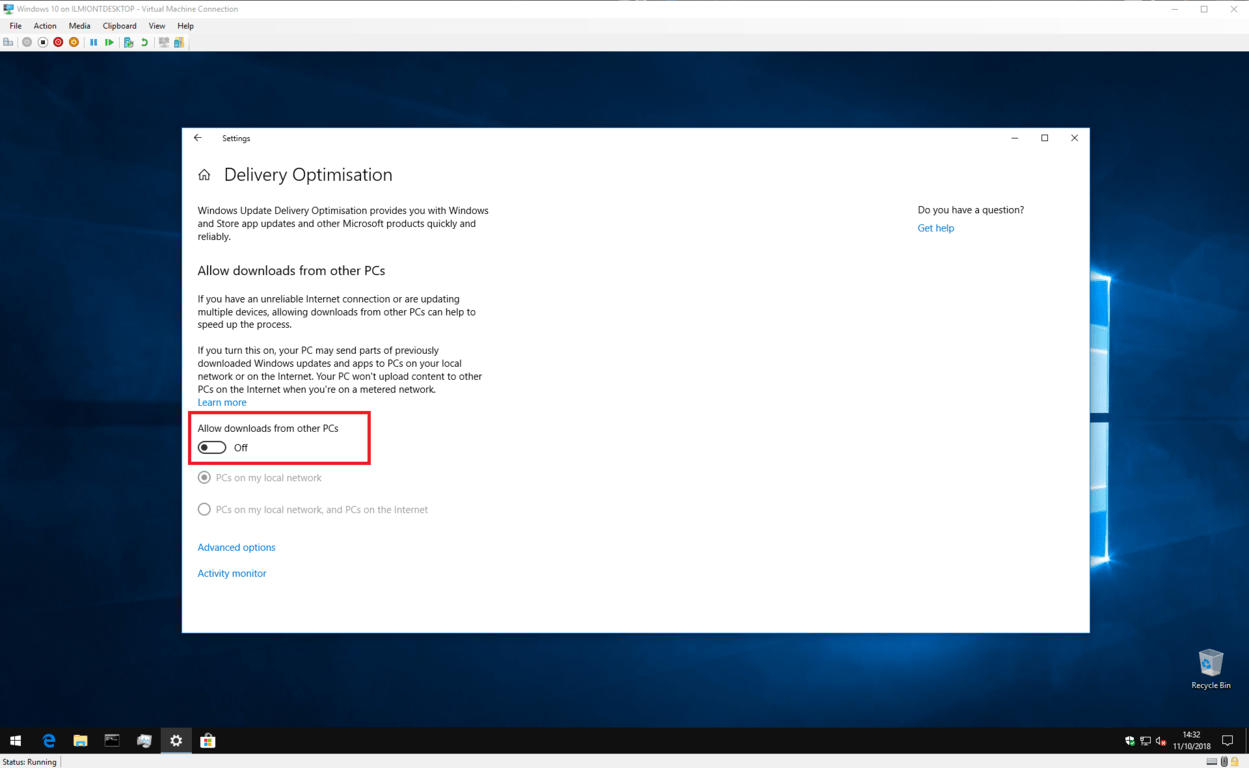Open the Recycle Bin on the desktop
This screenshot has height=768, width=1249.
pyautogui.click(x=1211, y=669)
